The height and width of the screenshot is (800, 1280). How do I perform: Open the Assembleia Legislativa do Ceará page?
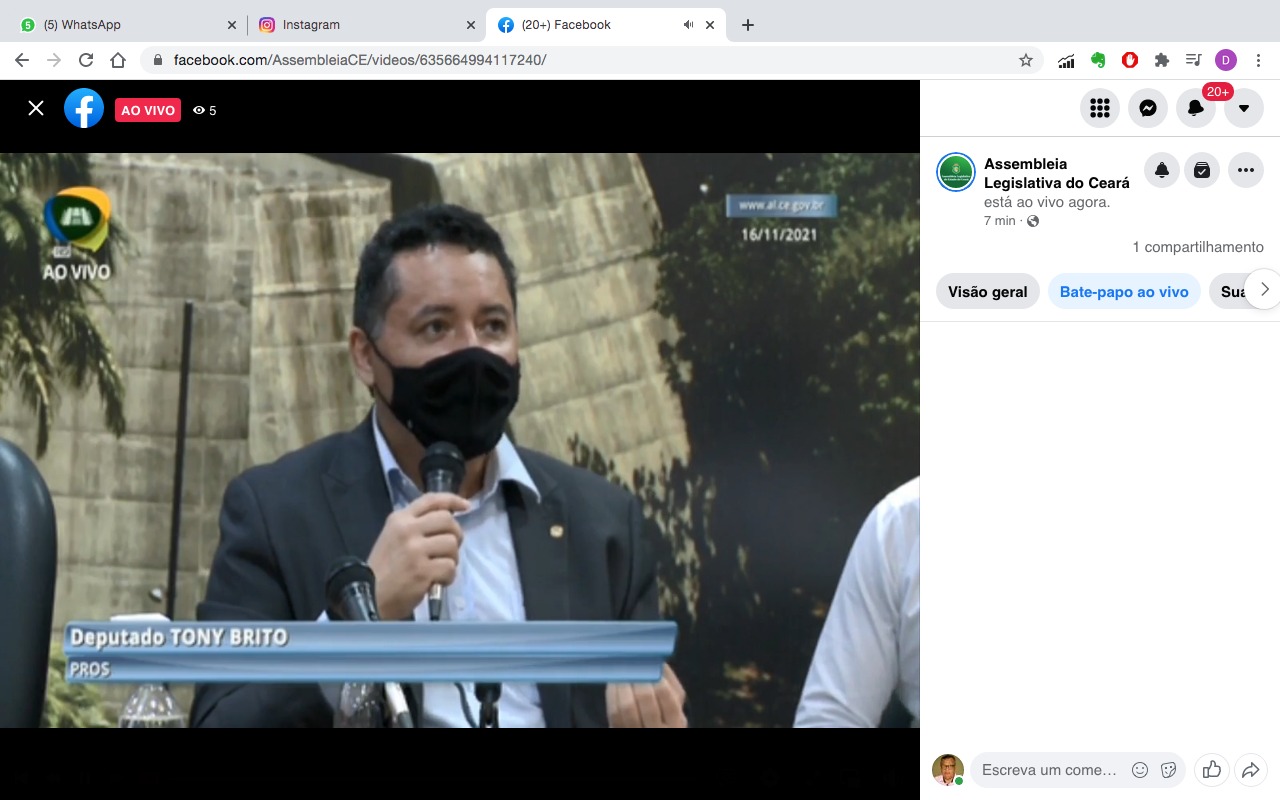1056,173
